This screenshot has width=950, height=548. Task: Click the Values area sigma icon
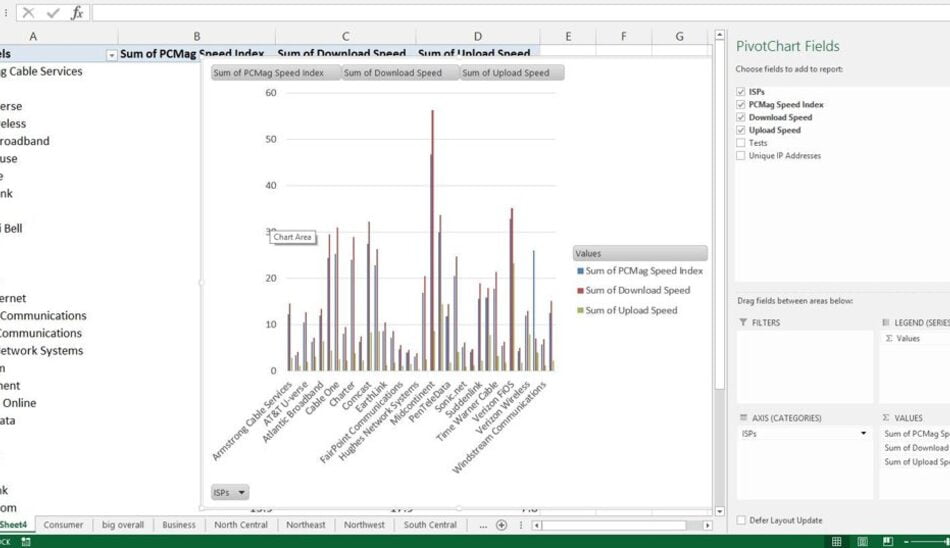(x=886, y=418)
